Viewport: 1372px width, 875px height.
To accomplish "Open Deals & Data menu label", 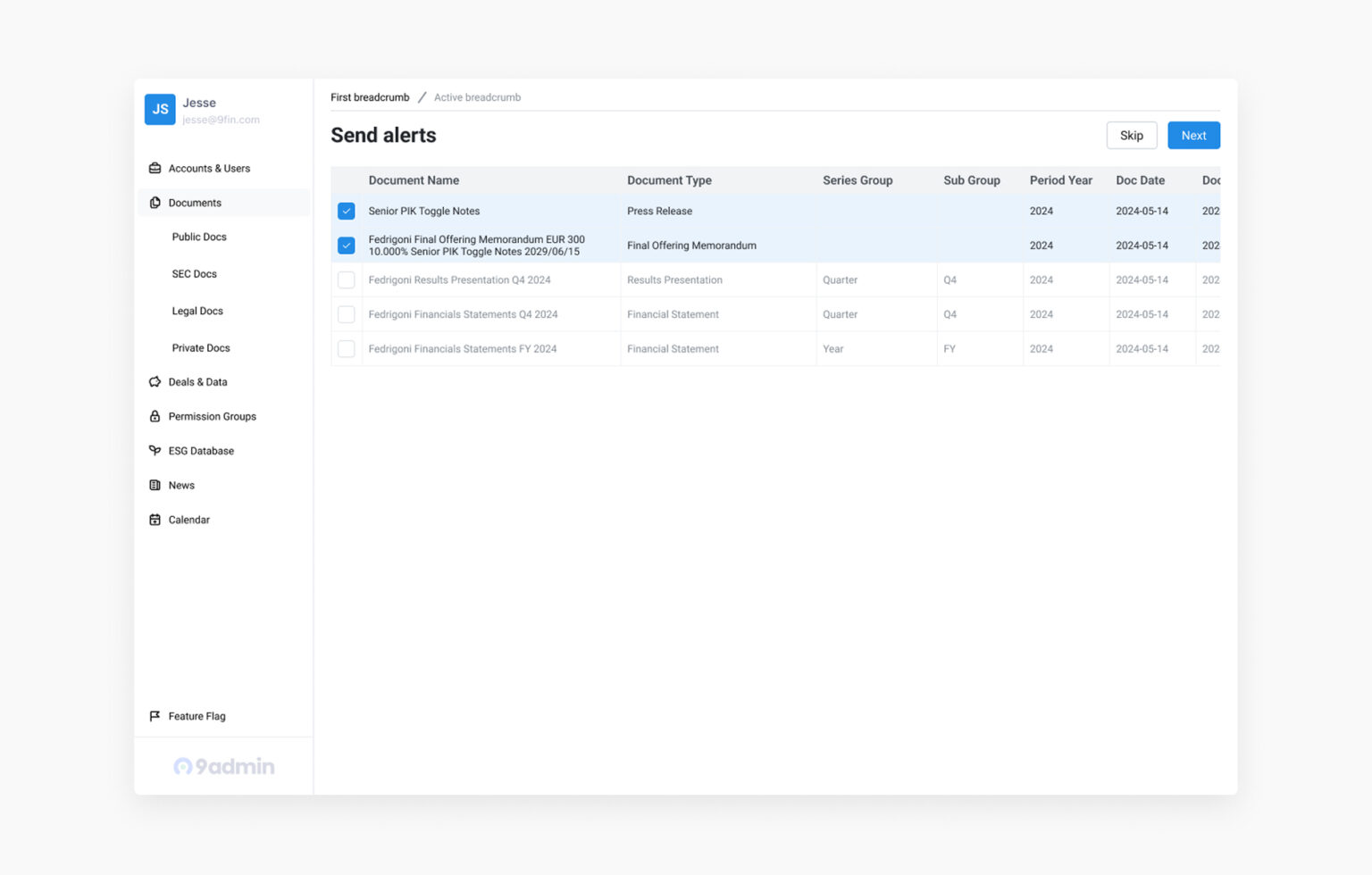I will tap(197, 382).
